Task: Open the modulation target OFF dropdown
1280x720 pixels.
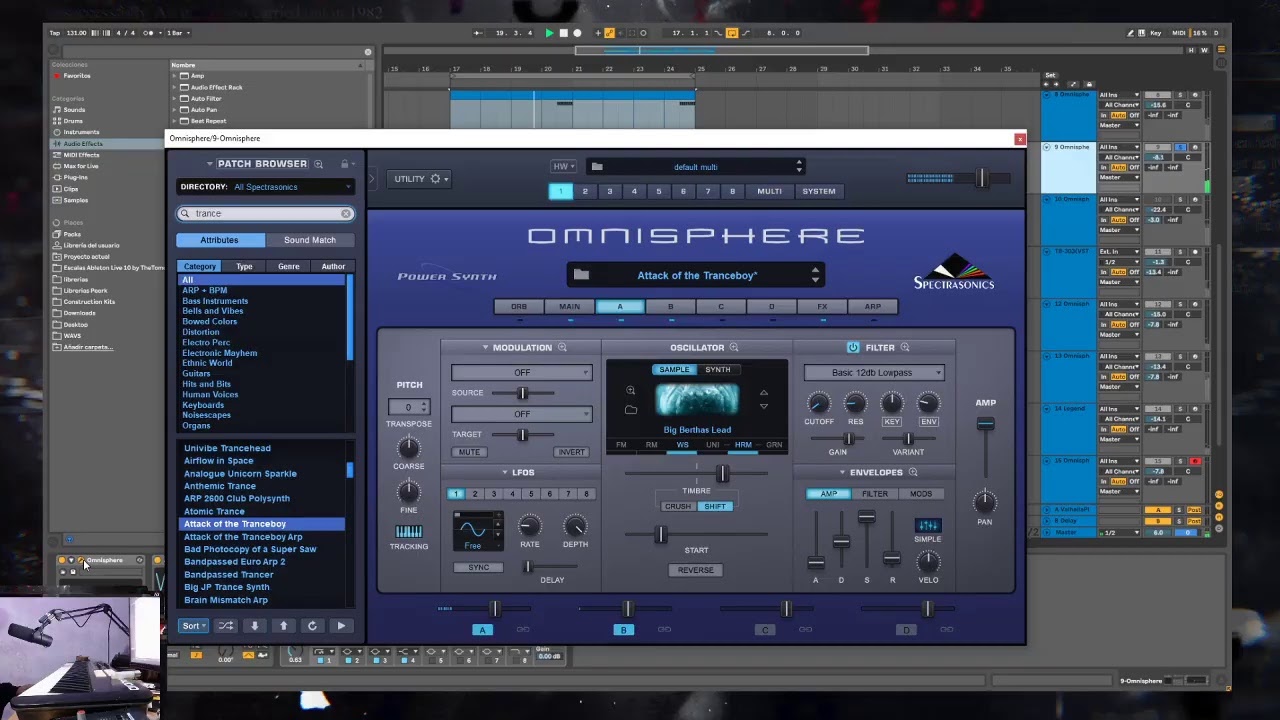Action: 522,414
